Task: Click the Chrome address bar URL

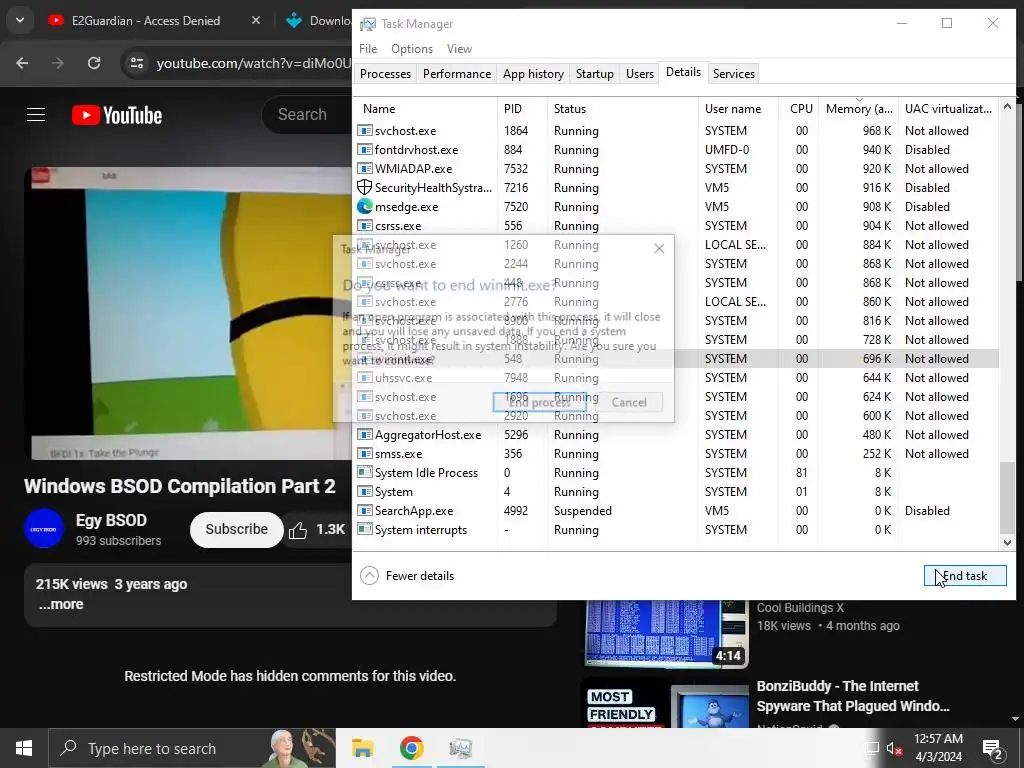Action: 254,63
